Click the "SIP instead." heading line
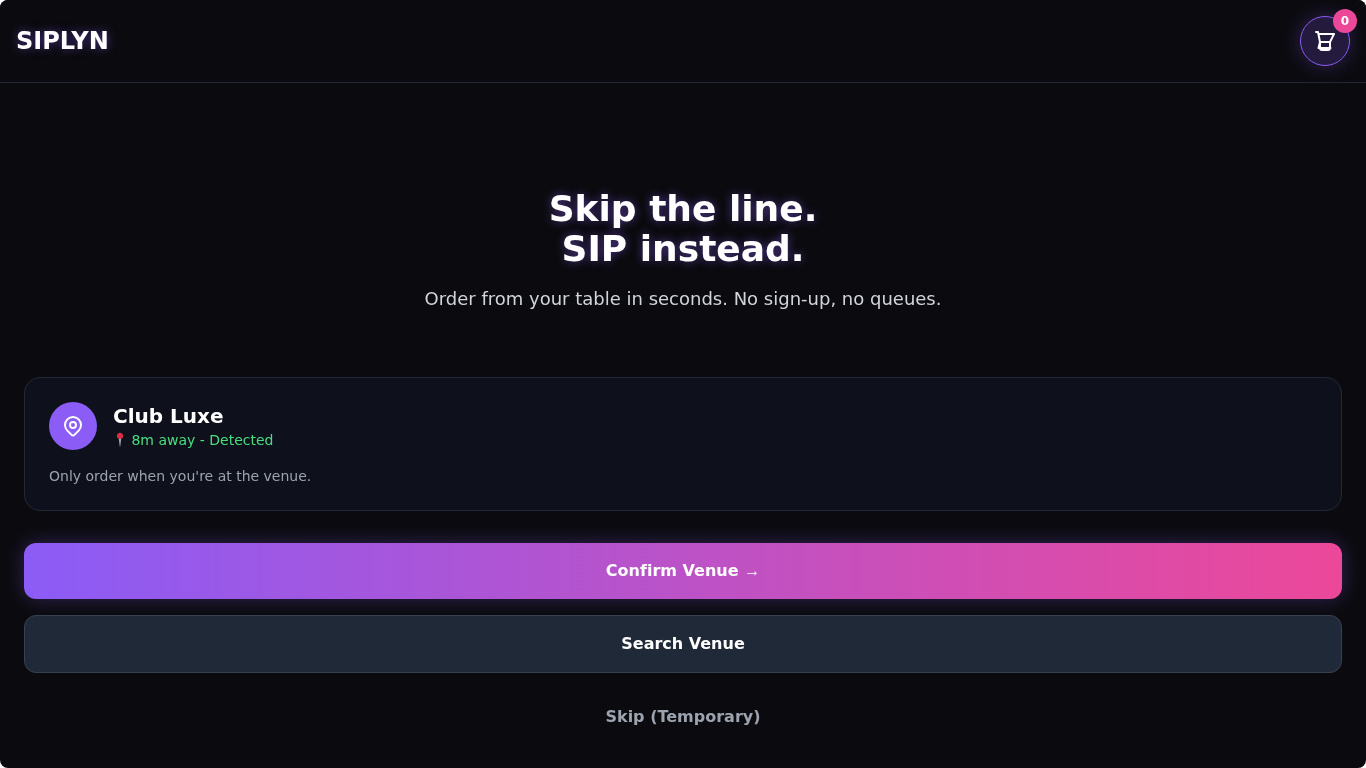The width and height of the screenshot is (1366, 768). click(683, 249)
